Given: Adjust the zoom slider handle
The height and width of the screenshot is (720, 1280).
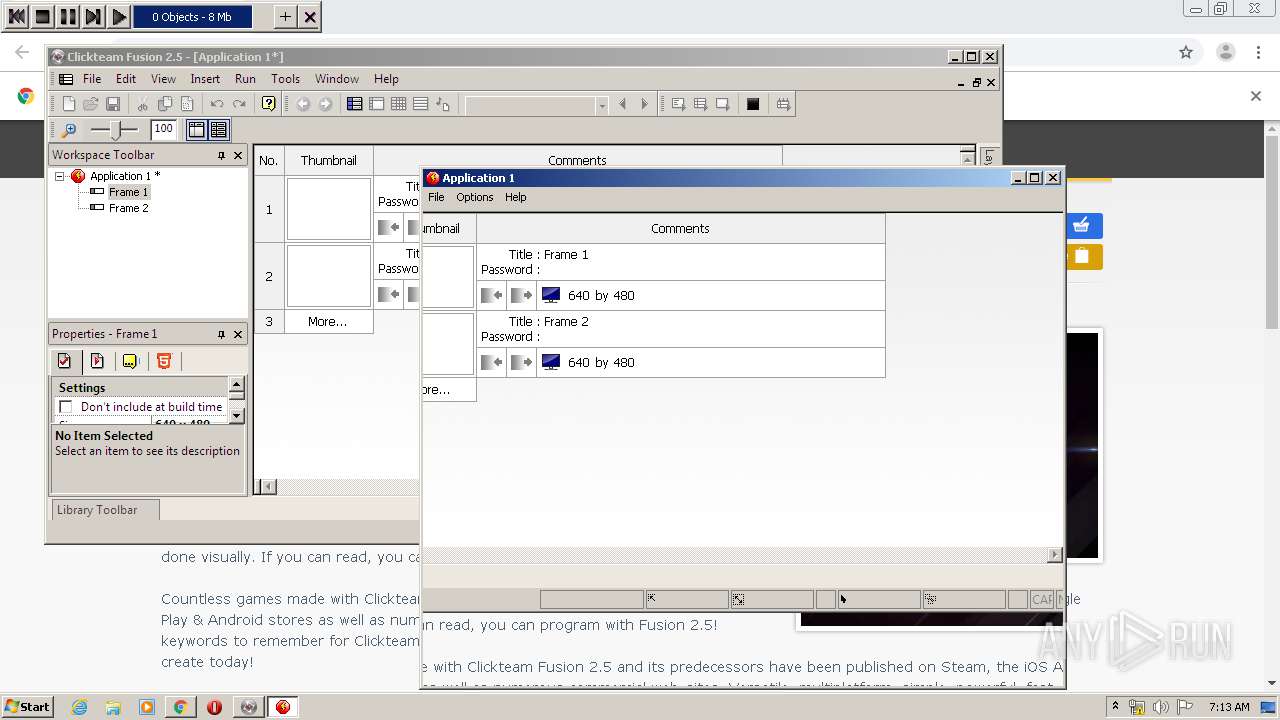Looking at the screenshot, I should point(118,130).
